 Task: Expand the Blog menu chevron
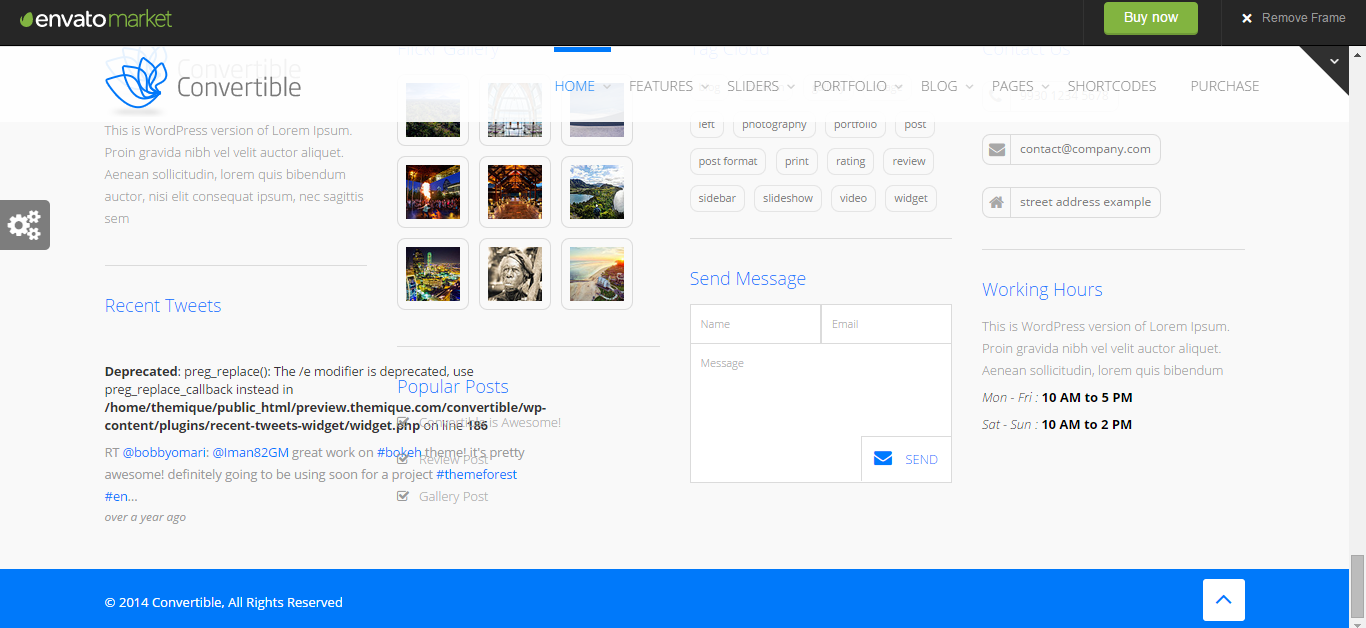(970, 87)
